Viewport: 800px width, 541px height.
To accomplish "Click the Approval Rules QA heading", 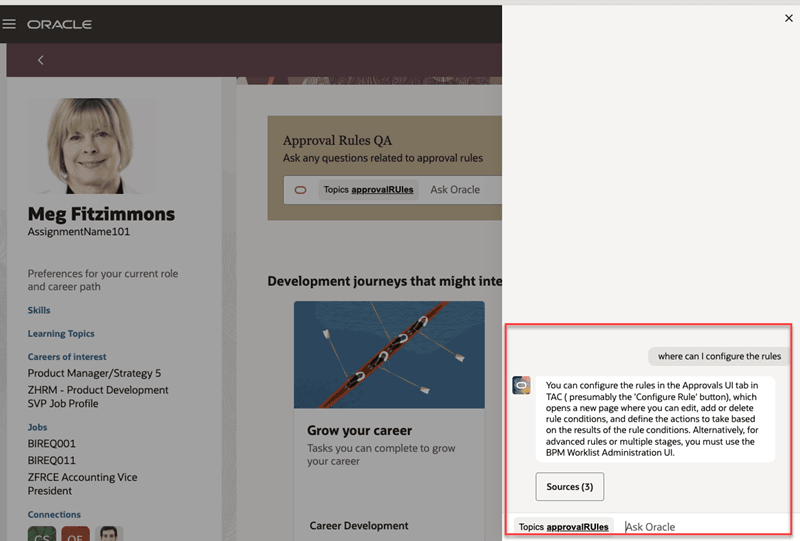I will click(x=337, y=140).
